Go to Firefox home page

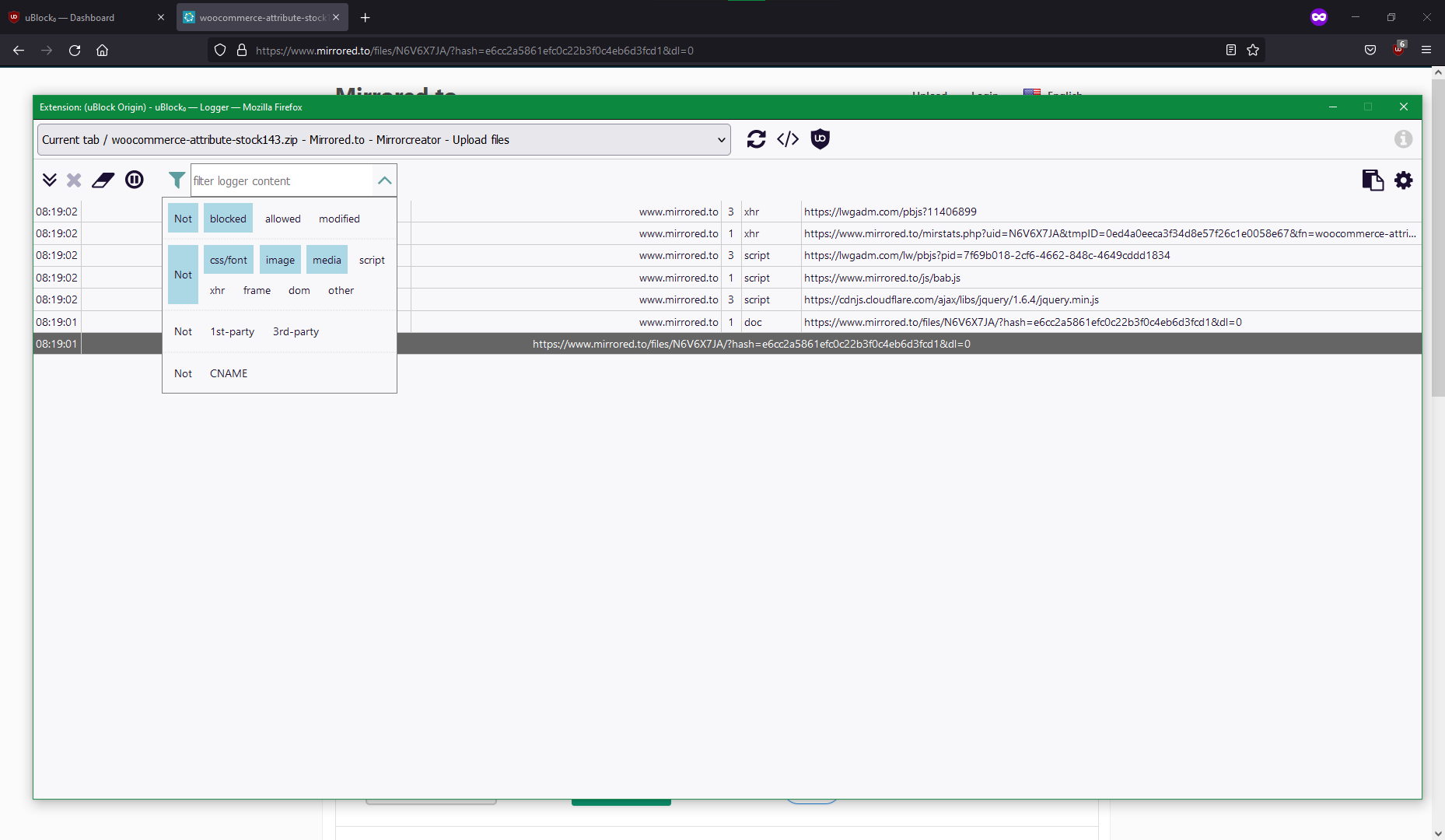point(102,50)
